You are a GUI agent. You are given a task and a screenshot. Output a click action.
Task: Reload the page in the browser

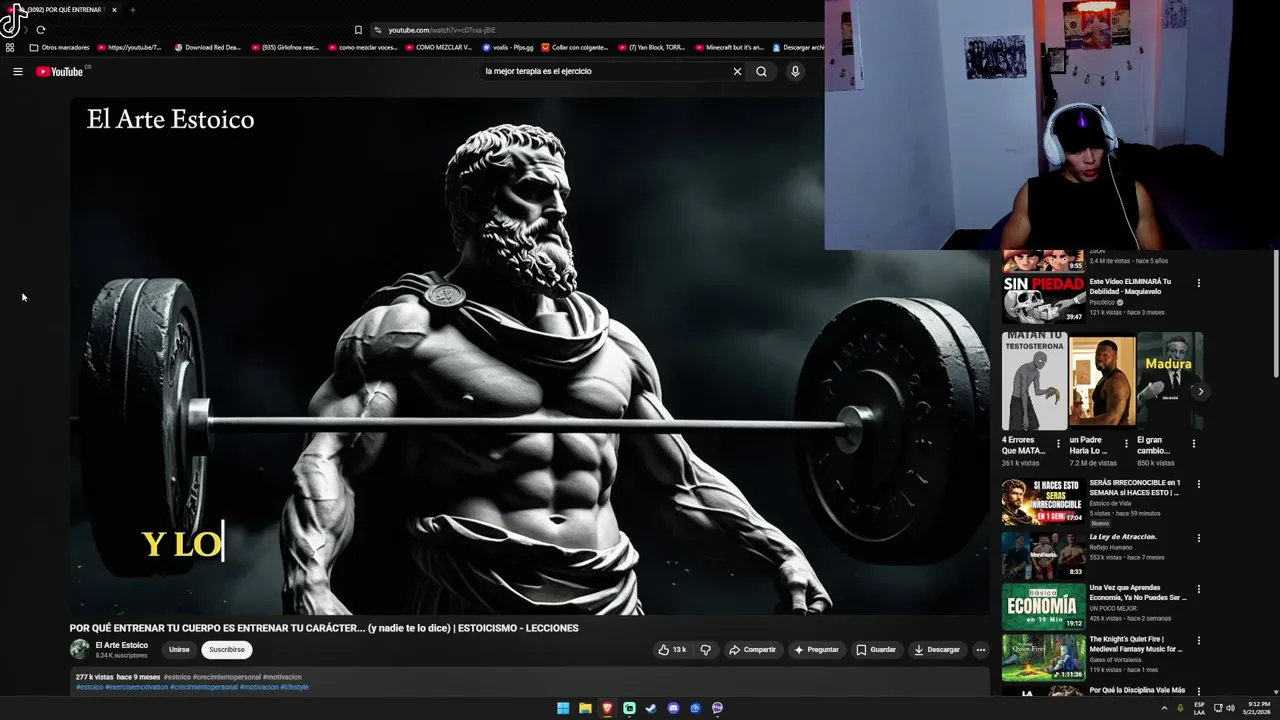[x=40, y=30]
